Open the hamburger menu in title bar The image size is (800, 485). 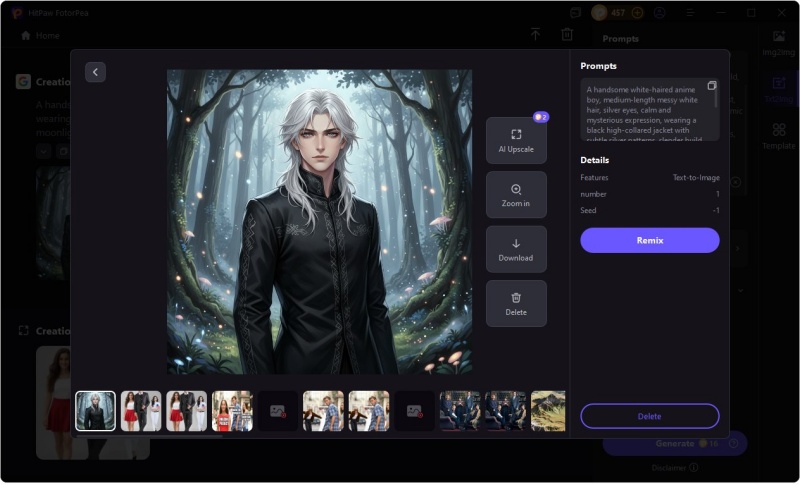(x=690, y=13)
